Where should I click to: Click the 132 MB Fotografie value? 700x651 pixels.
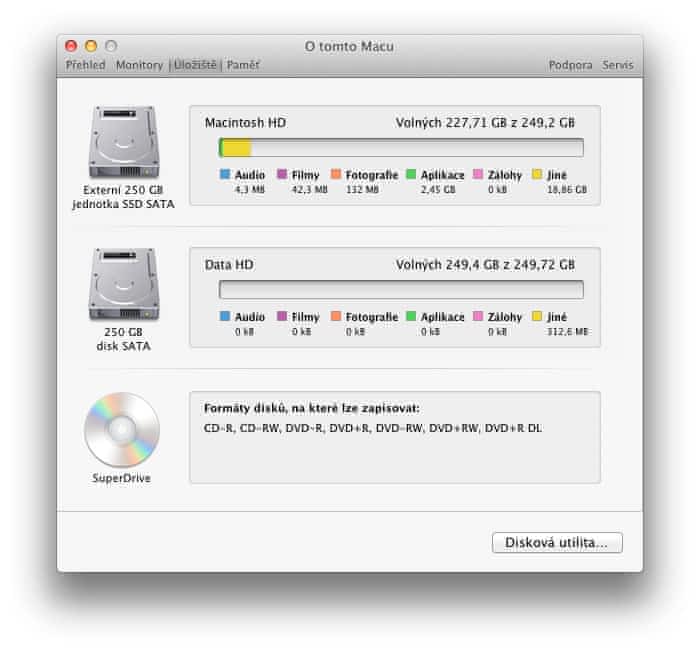362,189
